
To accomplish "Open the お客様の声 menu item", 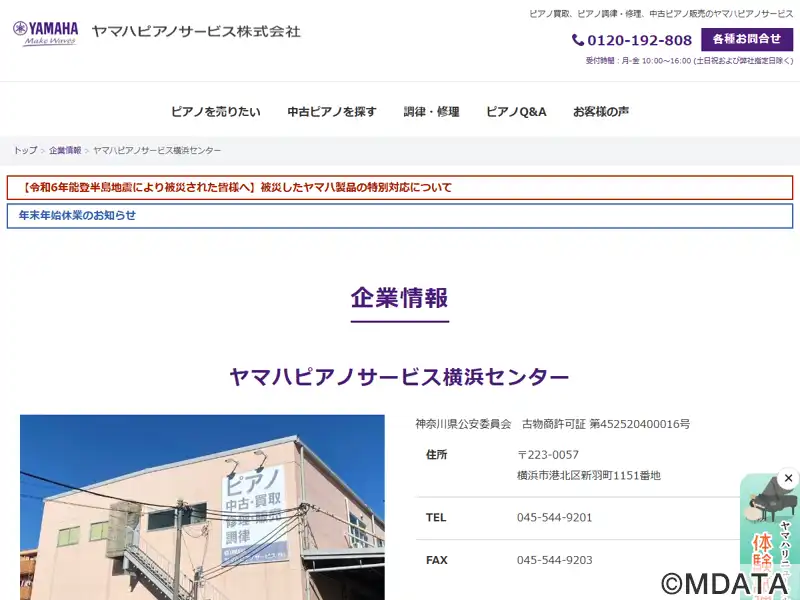I will [x=601, y=111].
